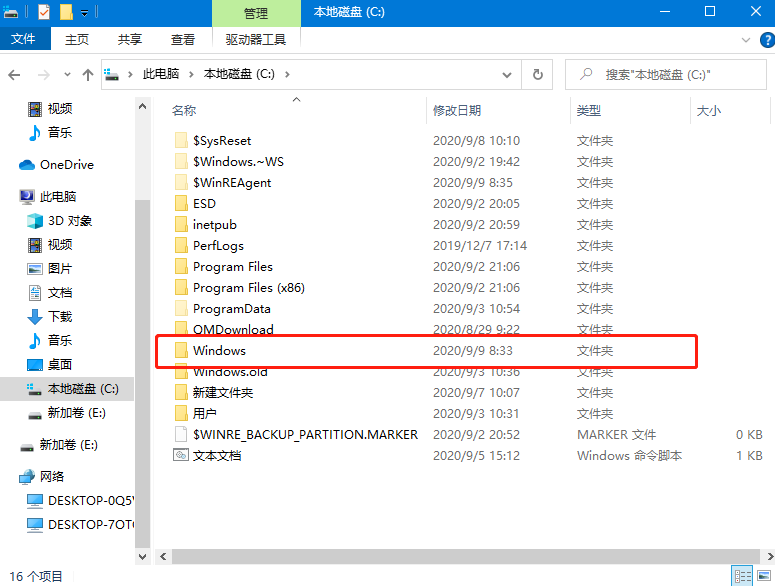Open the 驱动器工具 tab
775x586 pixels.
point(256,39)
